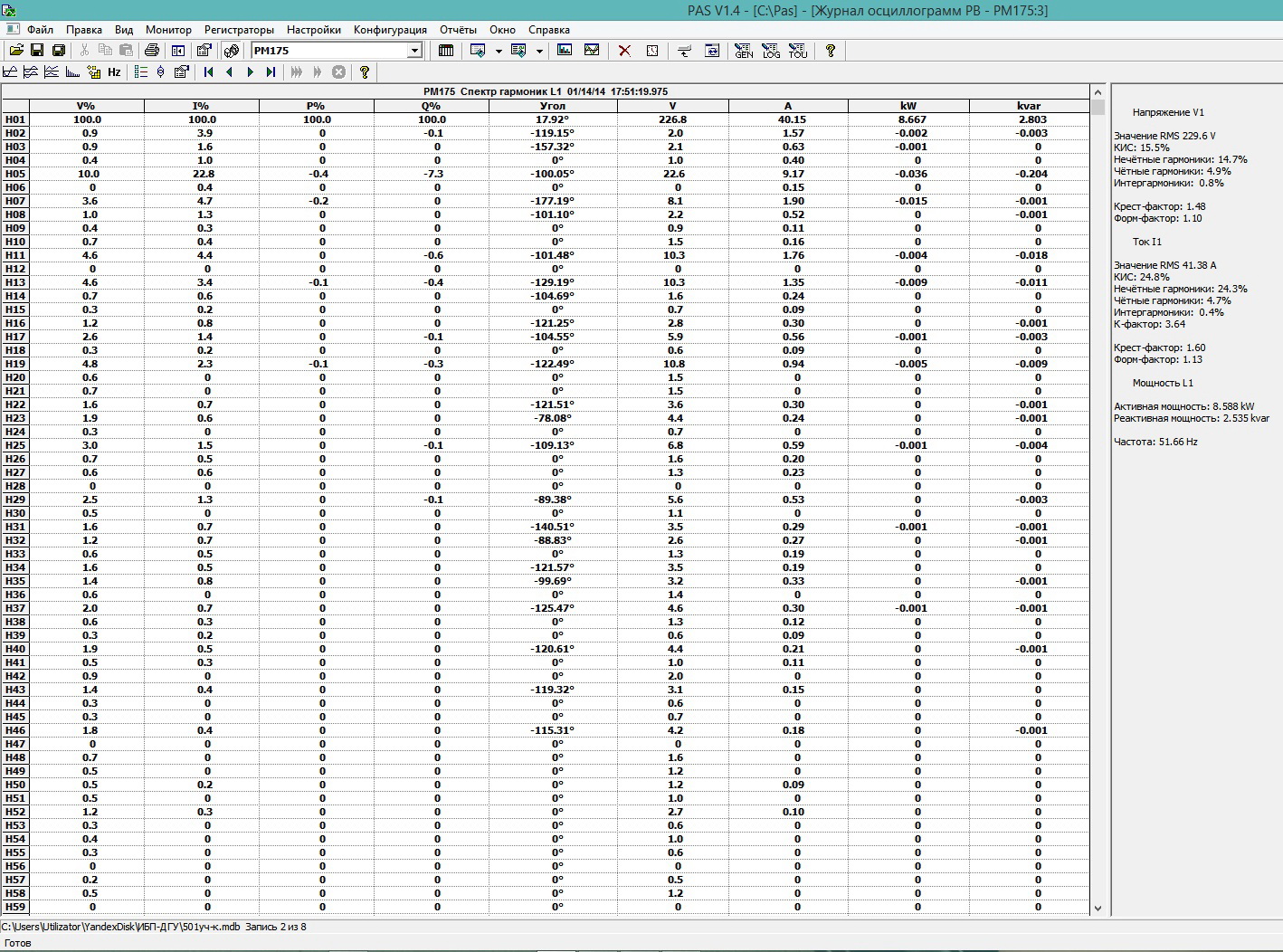1283x952 pixels.
Task: Open the channel list options icon
Action: coord(141,72)
